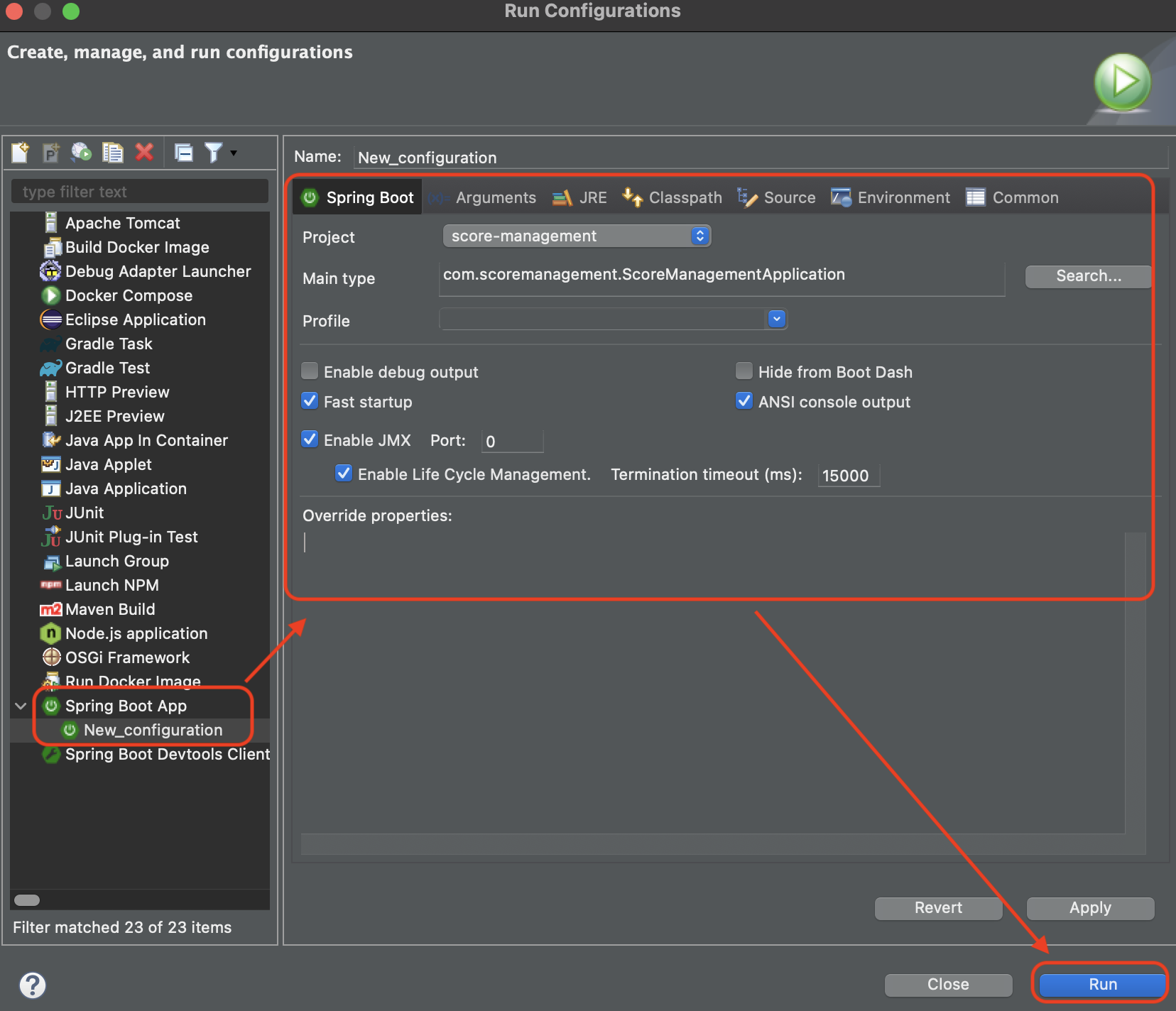
Task: Select Apache Tomcat launch type
Action: tap(122, 223)
